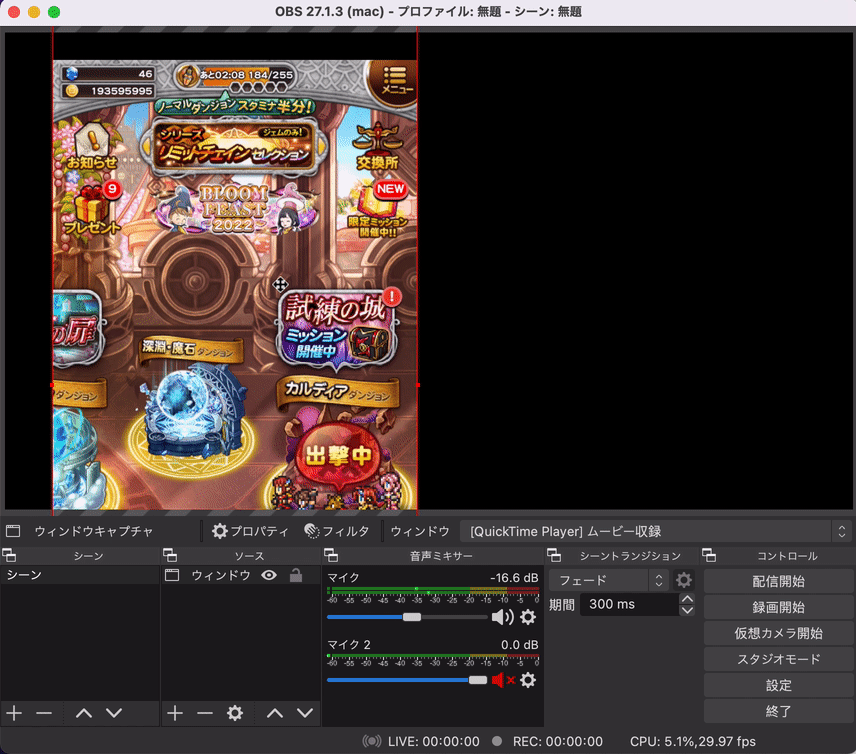Move scene up in the シーン list
This screenshot has height=754, width=856.
(x=84, y=713)
